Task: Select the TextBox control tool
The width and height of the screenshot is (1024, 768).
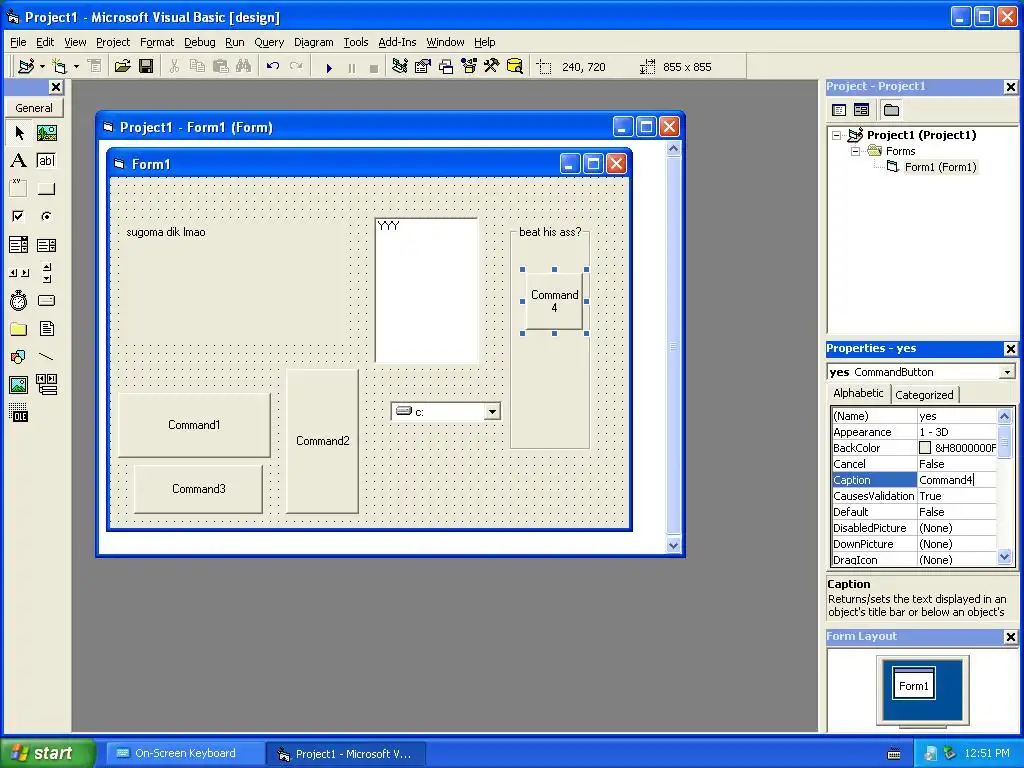Action: pyautogui.click(x=46, y=161)
